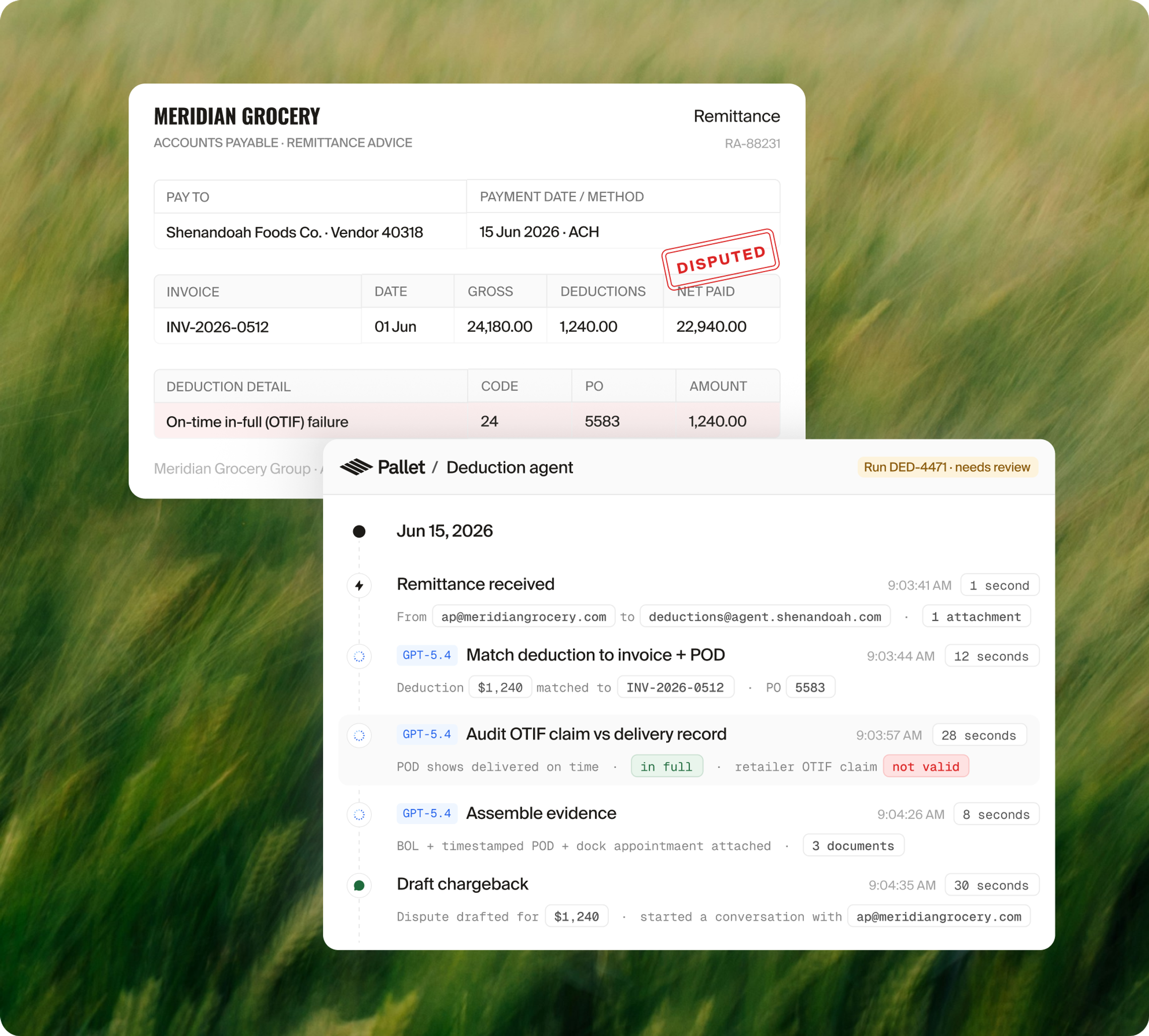
Task: Click the 1,240.00 amount in deduction detail row
Action: (718, 421)
